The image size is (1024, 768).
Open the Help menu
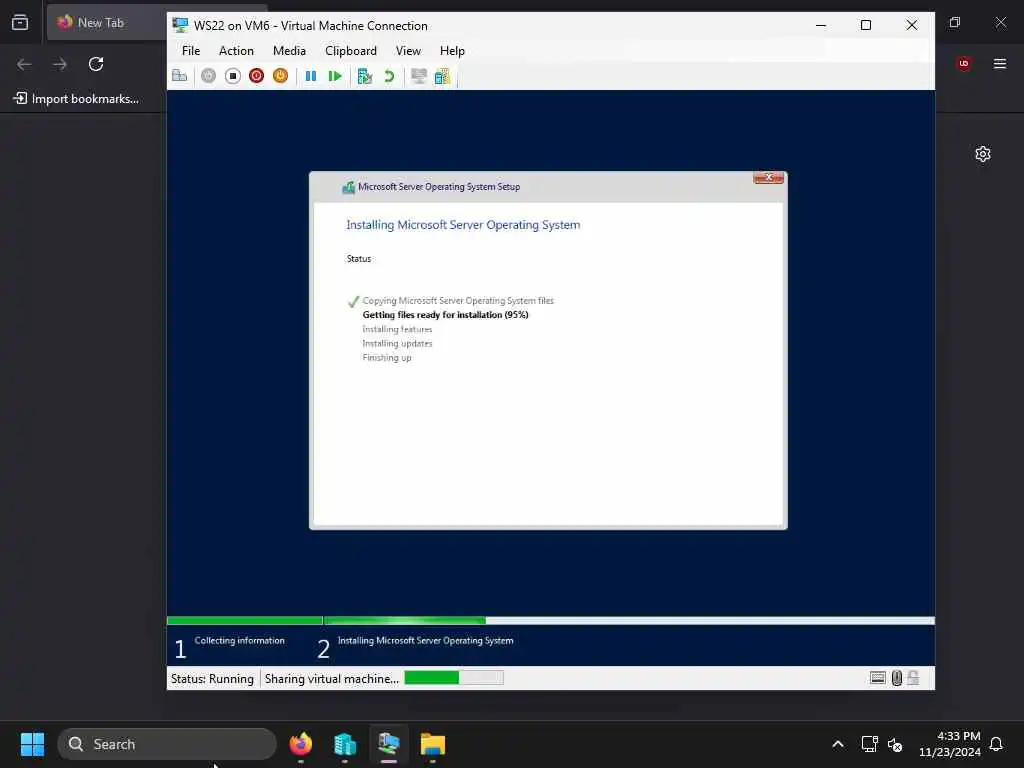452,50
